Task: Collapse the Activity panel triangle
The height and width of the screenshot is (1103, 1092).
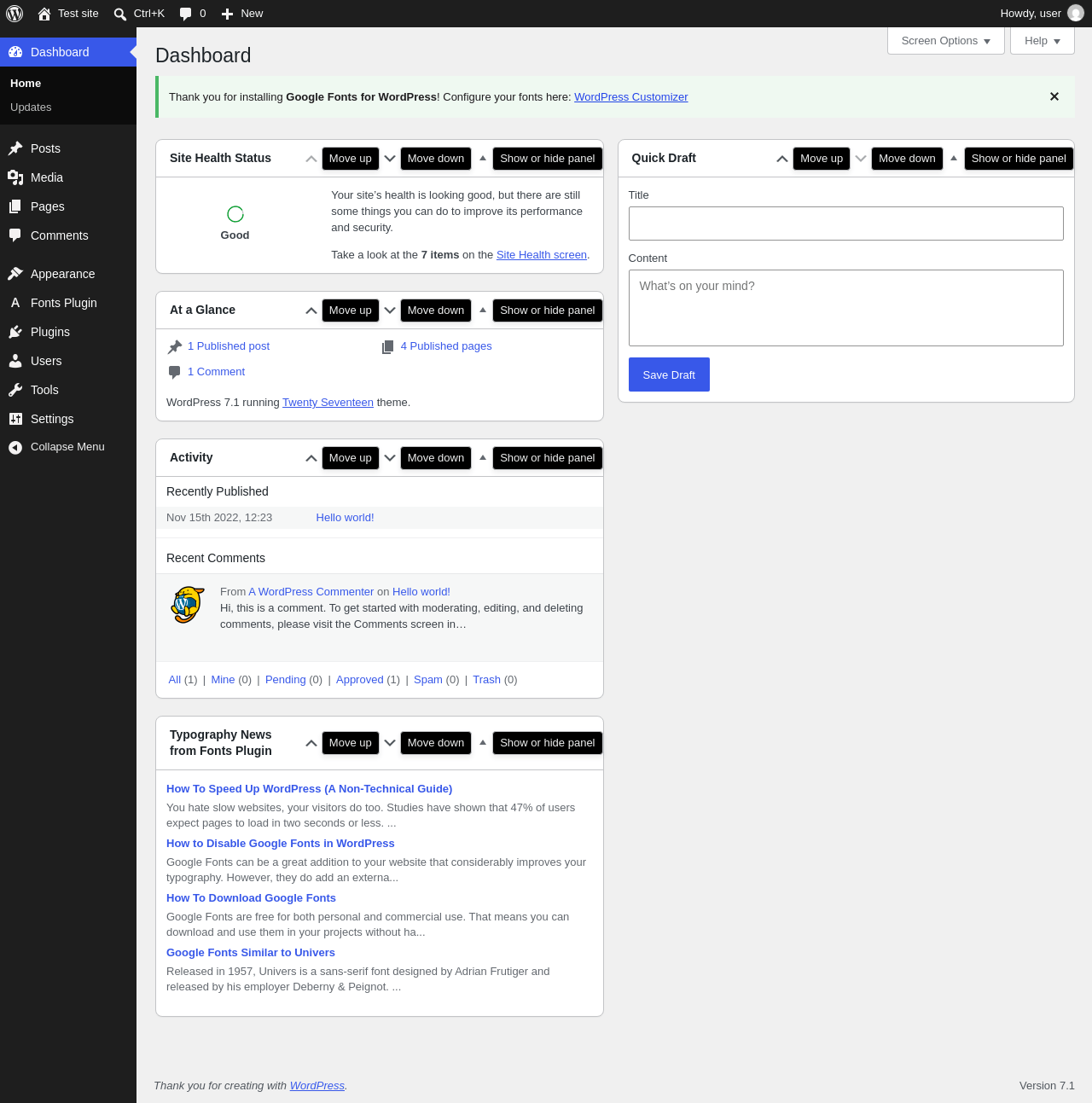Action: [x=483, y=457]
